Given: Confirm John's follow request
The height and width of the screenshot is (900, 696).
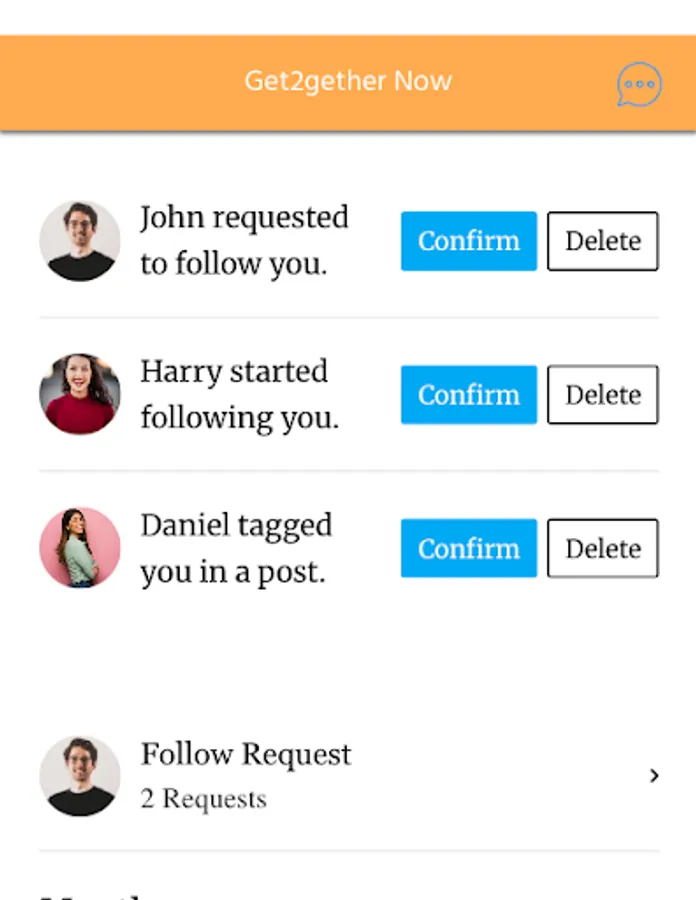Looking at the screenshot, I should coord(468,241).
